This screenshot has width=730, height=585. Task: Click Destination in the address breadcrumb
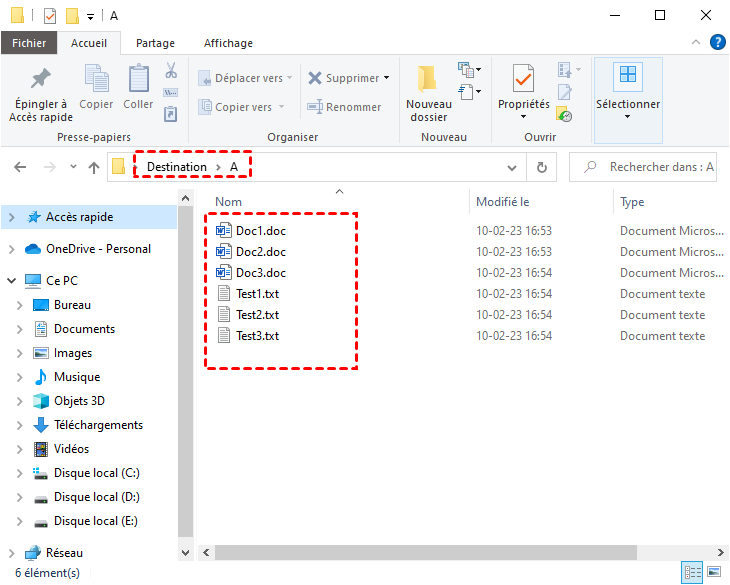pos(176,167)
